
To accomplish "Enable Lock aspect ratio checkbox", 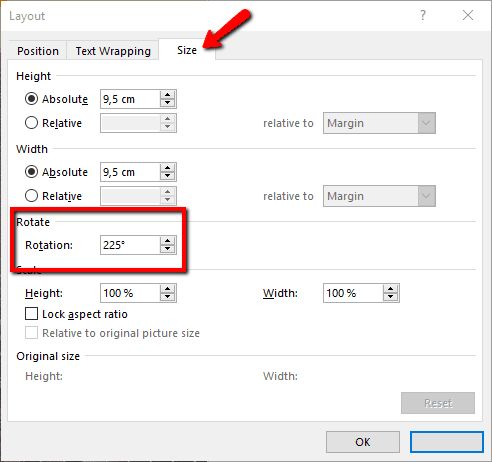I will point(31,314).
